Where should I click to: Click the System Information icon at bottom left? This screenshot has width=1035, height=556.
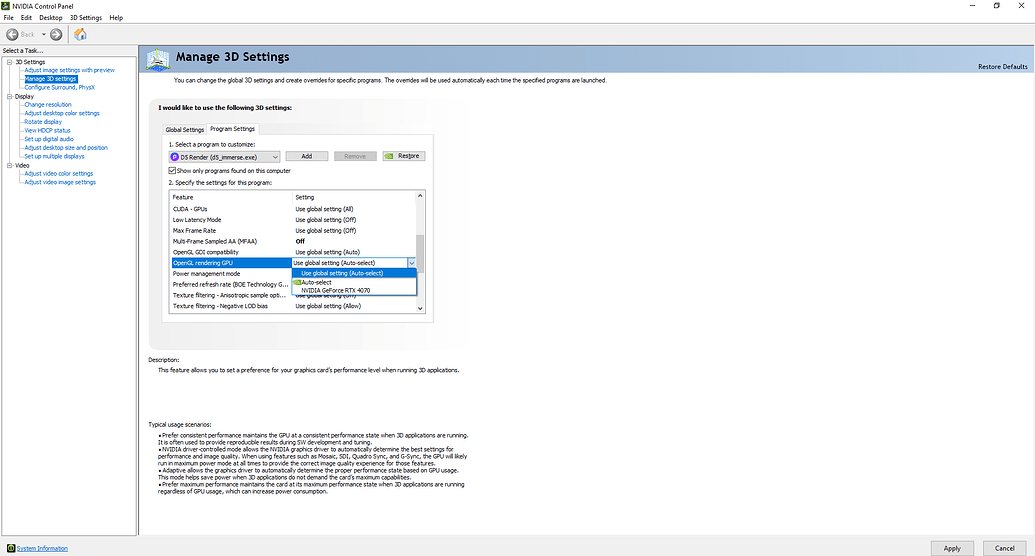11,548
